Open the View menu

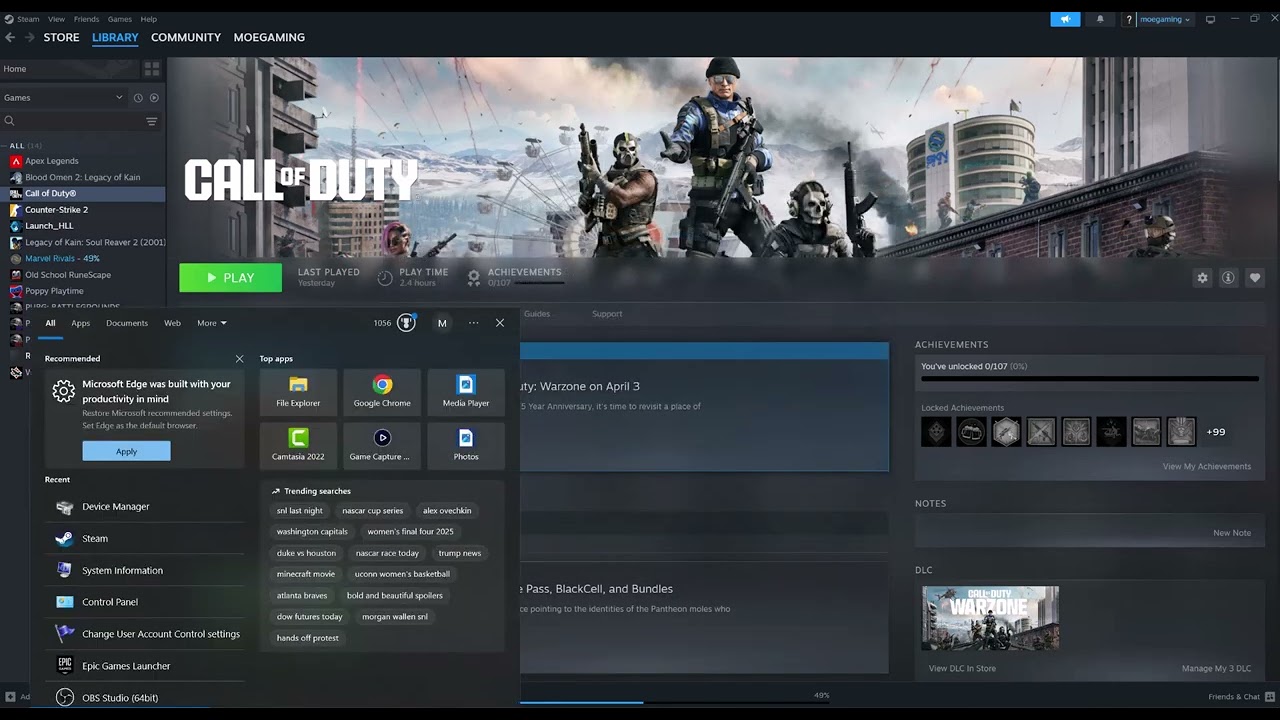(x=56, y=19)
